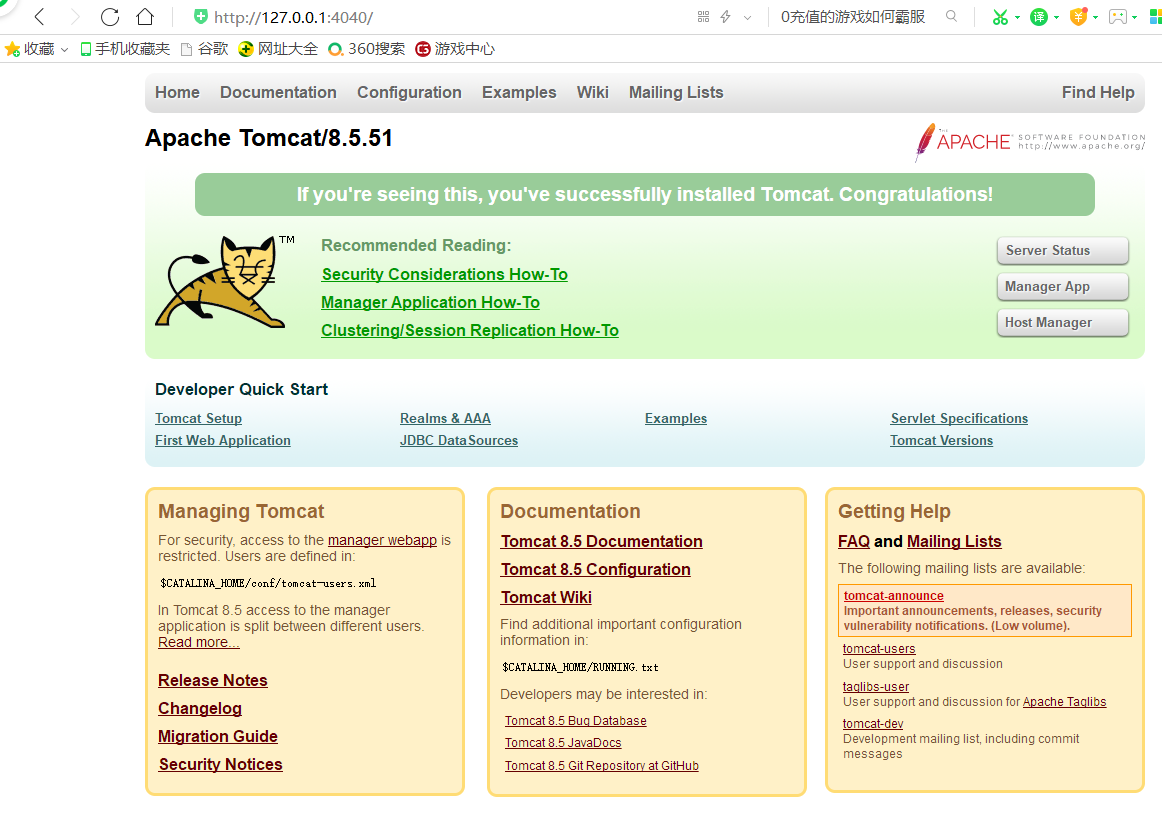Open the Release Notes link

(x=213, y=680)
